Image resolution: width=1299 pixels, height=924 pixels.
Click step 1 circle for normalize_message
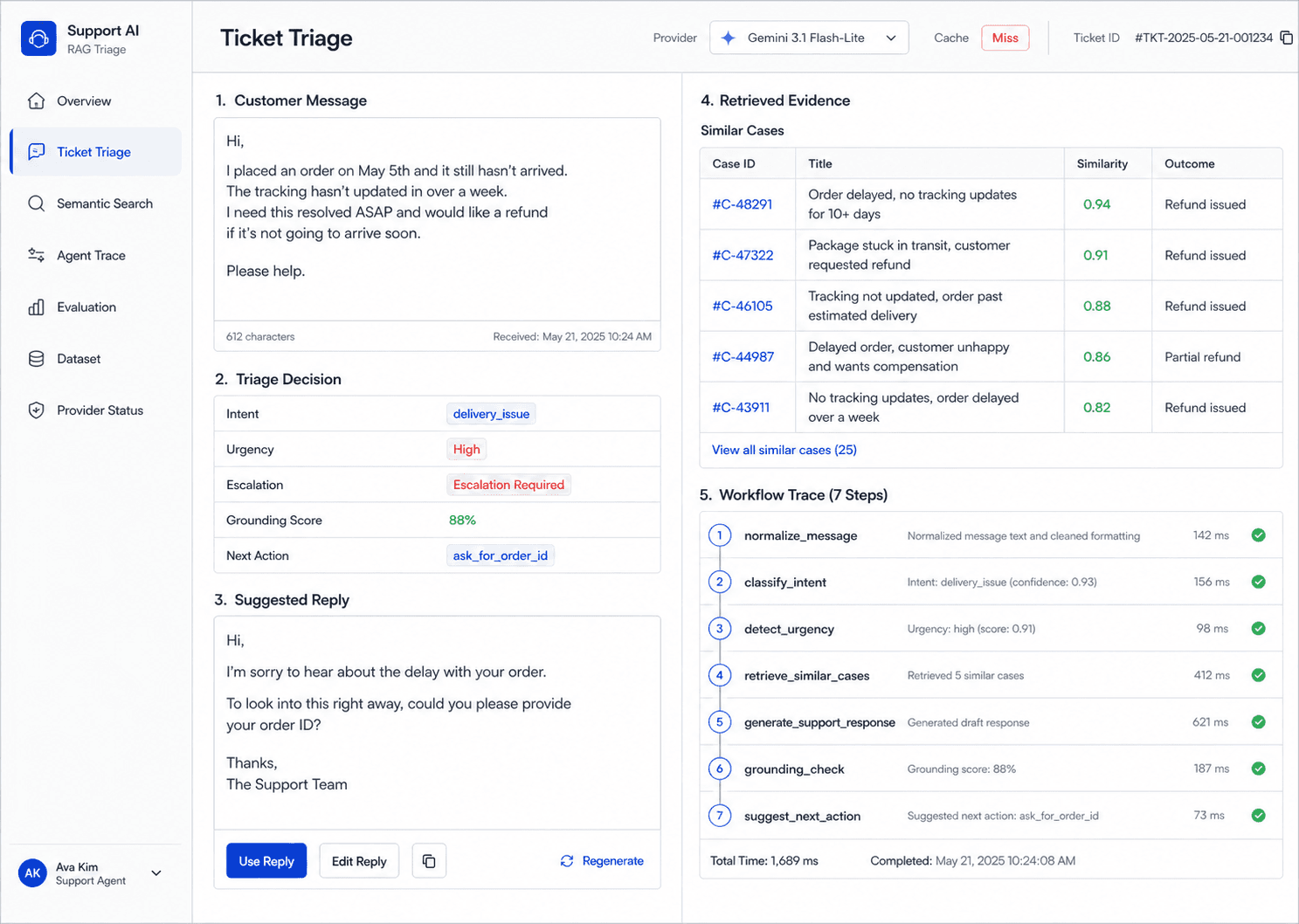[720, 535]
